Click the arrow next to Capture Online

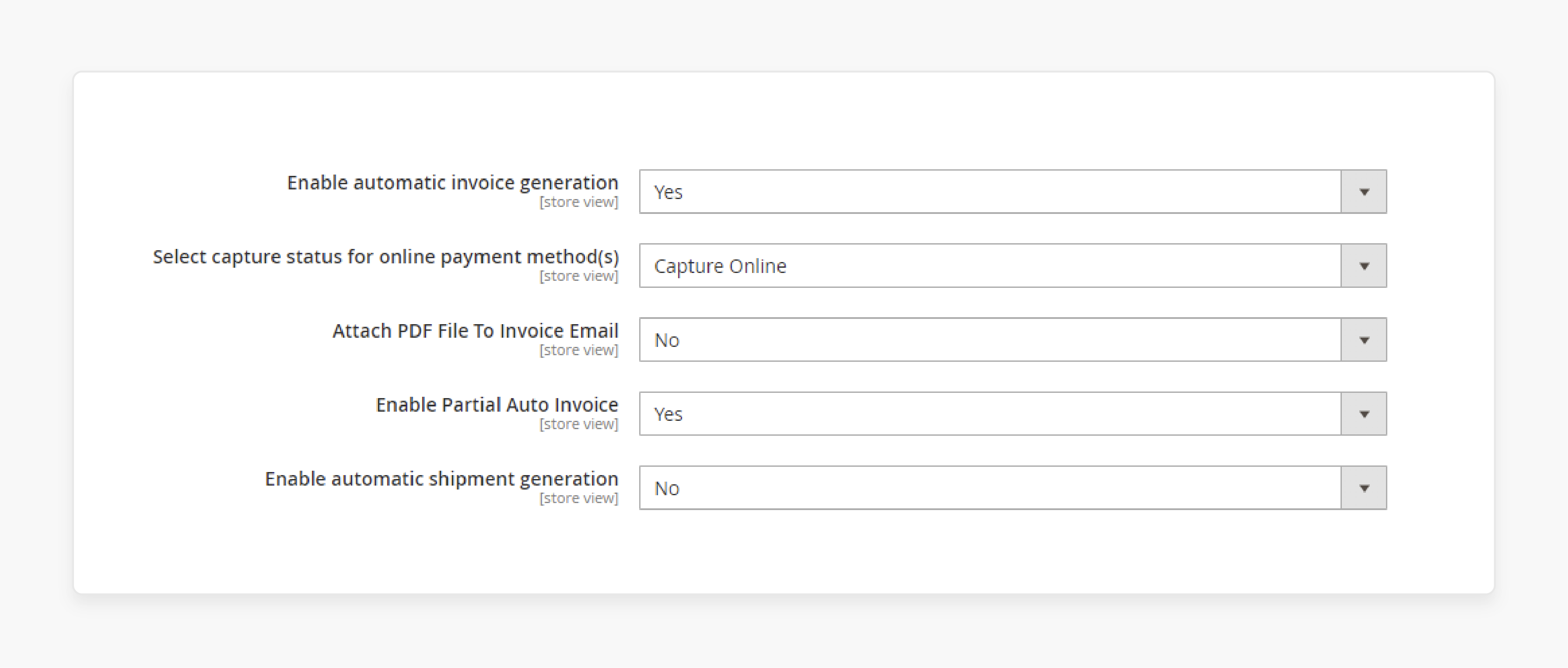(x=1364, y=266)
